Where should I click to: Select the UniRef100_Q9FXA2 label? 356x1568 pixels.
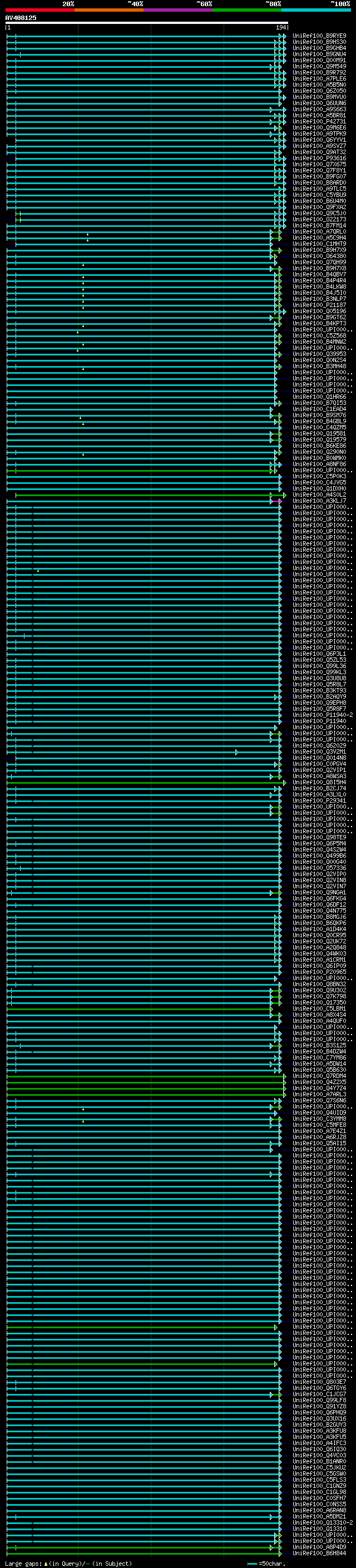[x=319, y=207]
